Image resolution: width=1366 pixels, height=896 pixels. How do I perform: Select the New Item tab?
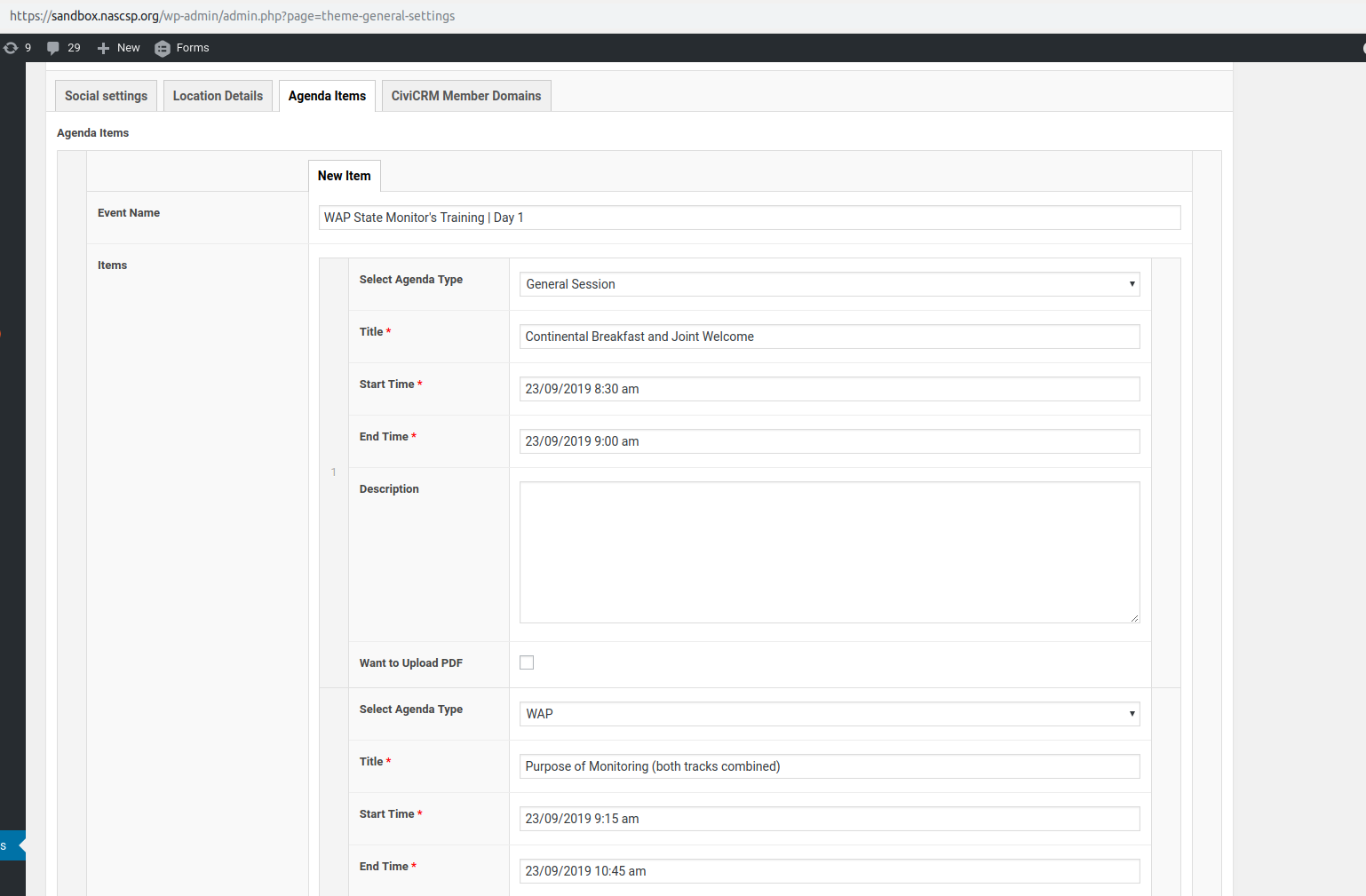click(x=345, y=176)
